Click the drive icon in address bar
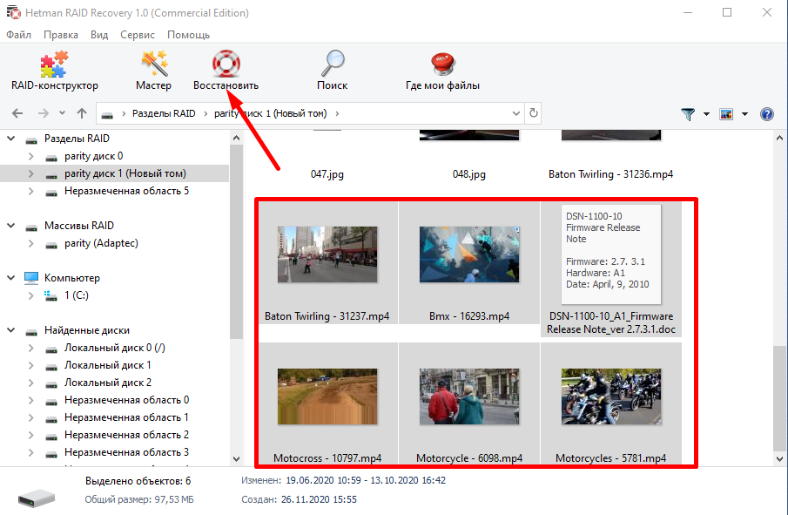Screen dimensions: 788x515 107,115
